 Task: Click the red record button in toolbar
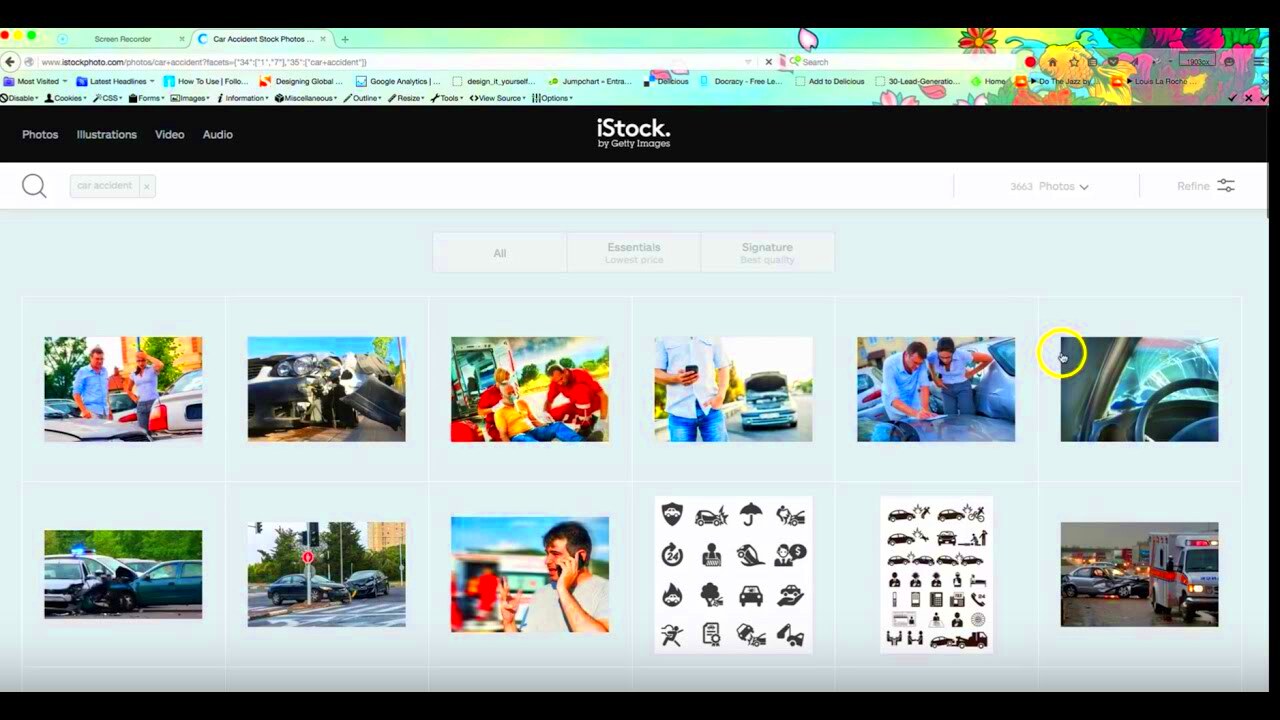(x=1031, y=62)
